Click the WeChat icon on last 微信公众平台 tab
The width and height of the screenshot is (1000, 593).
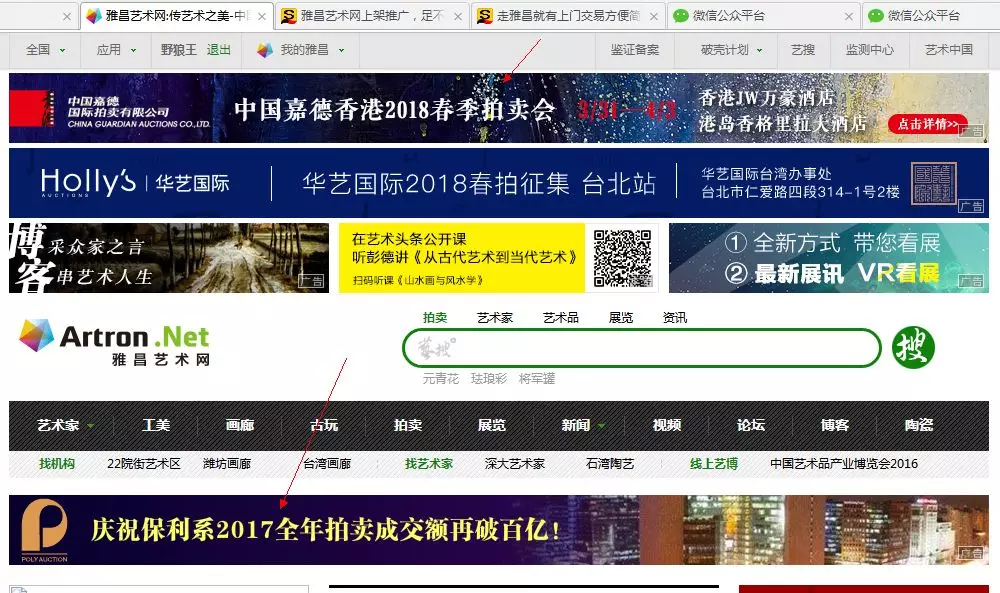click(x=876, y=16)
